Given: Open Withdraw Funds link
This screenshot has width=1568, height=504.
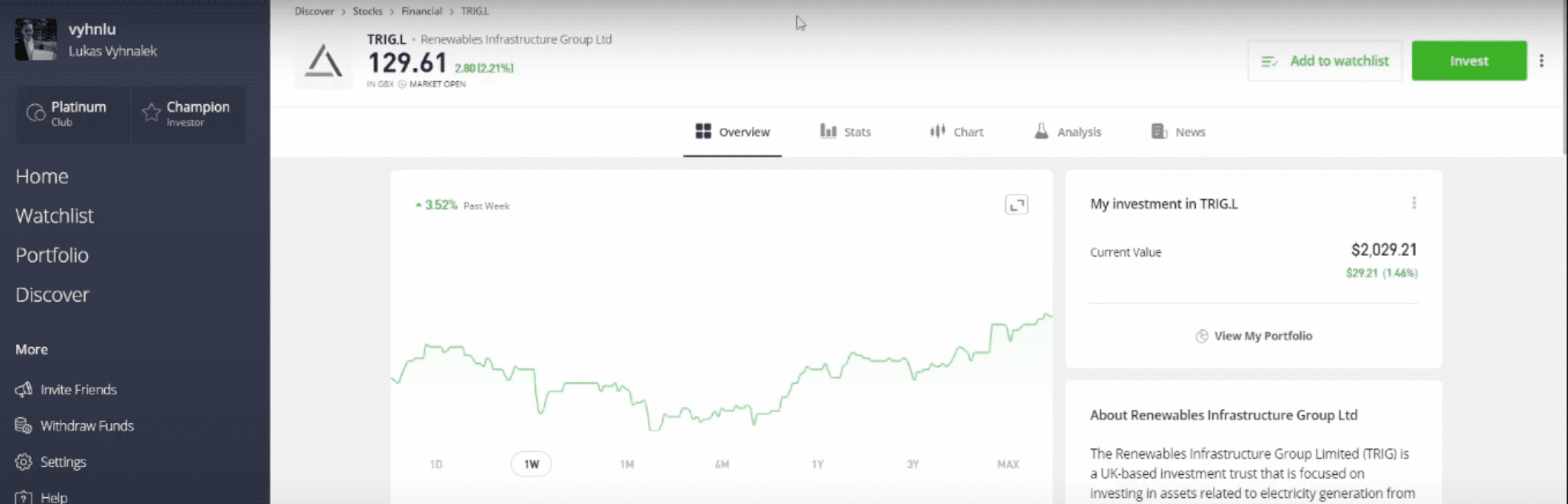Looking at the screenshot, I should [x=87, y=426].
